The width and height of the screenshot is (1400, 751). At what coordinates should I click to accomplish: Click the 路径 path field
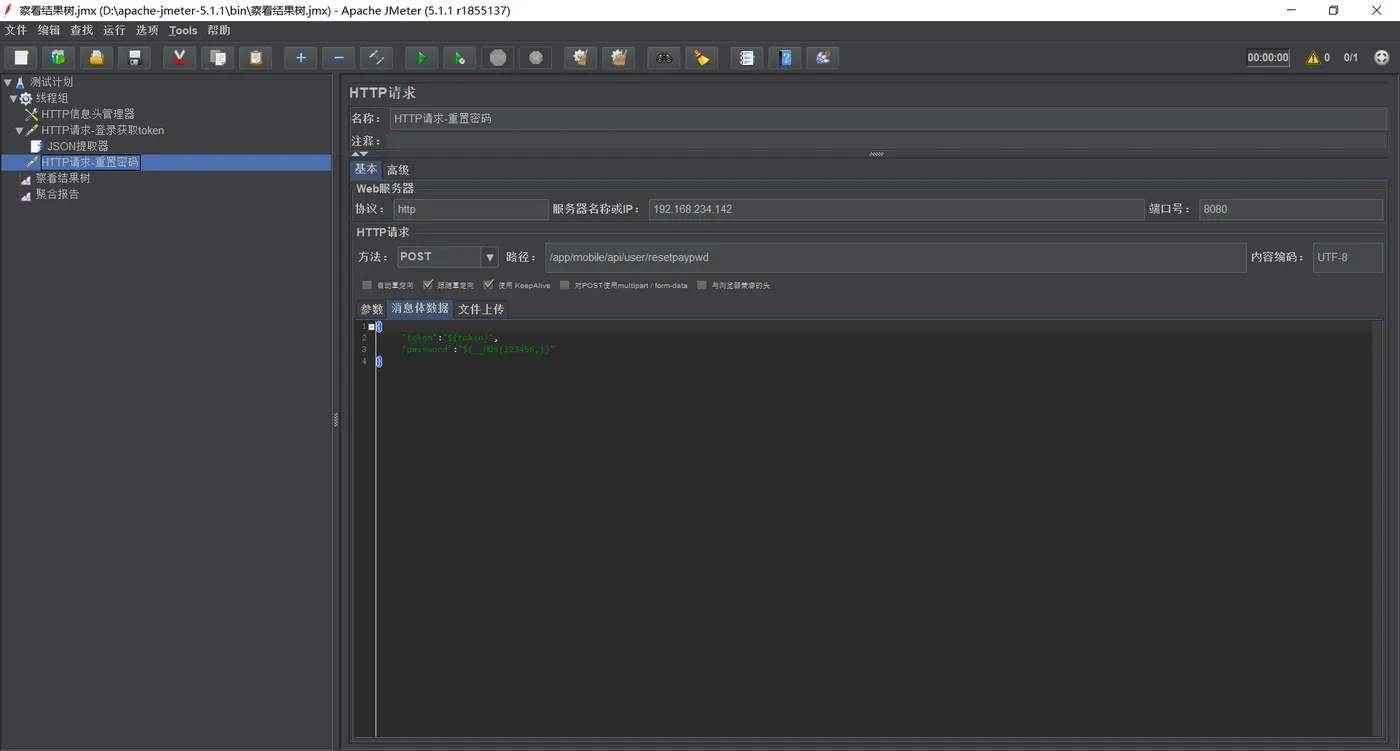(895, 258)
